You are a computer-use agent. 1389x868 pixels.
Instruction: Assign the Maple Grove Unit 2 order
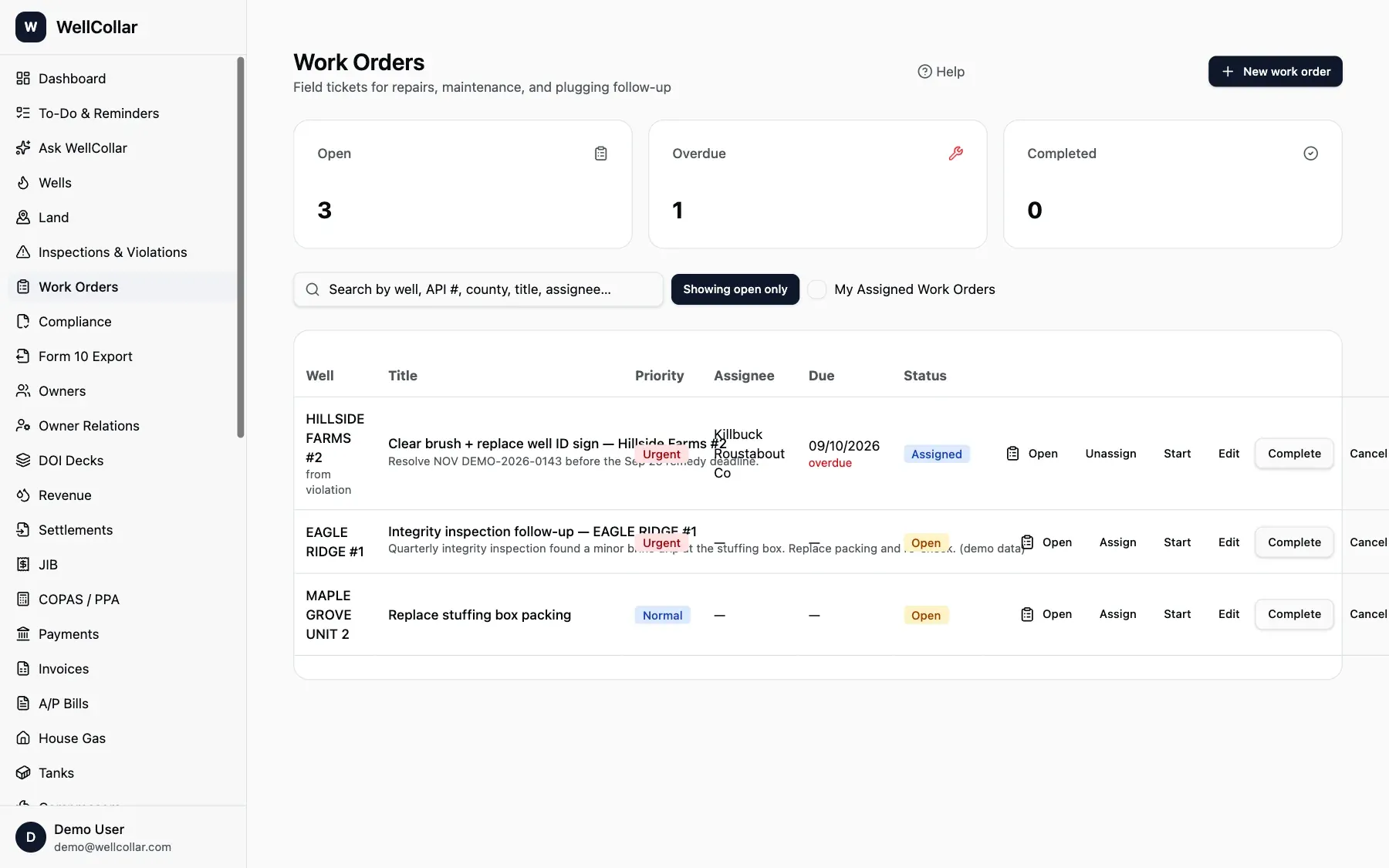click(x=1117, y=613)
